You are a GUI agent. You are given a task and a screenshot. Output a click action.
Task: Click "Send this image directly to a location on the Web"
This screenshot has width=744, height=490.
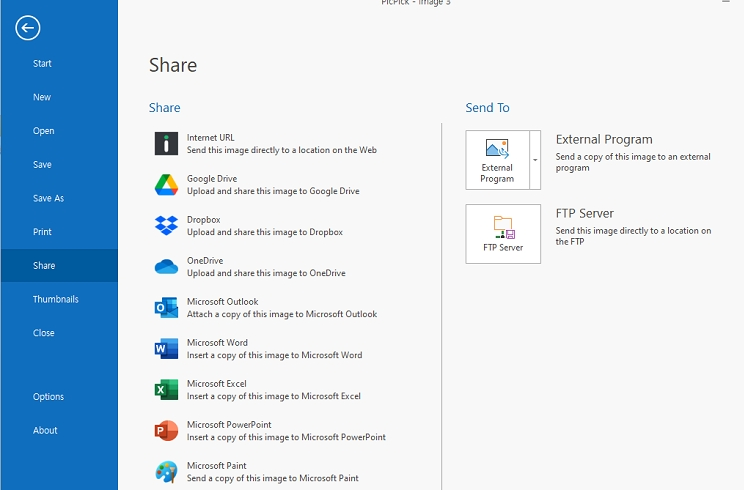tap(282, 150)
